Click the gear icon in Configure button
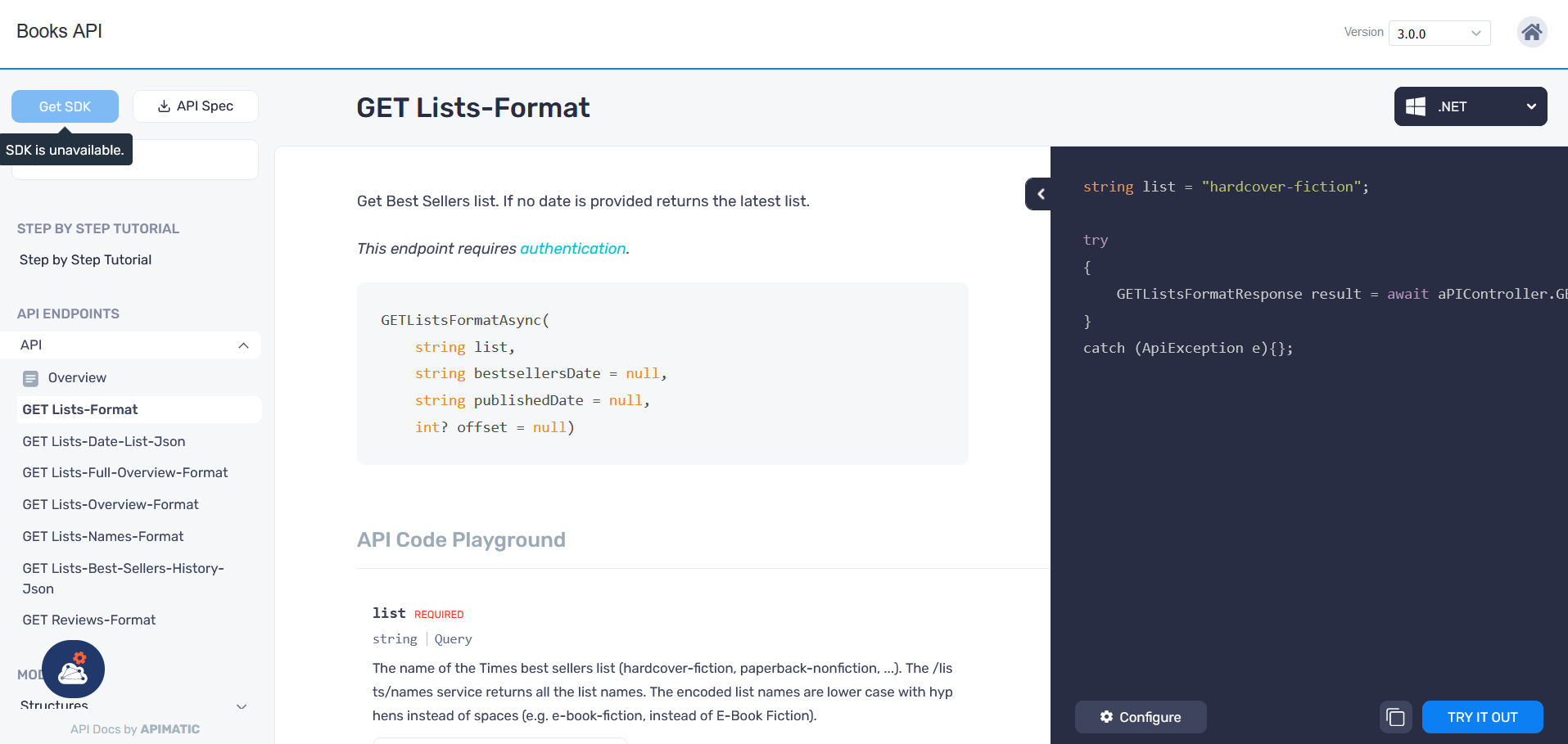 [x=1106, y=716]
